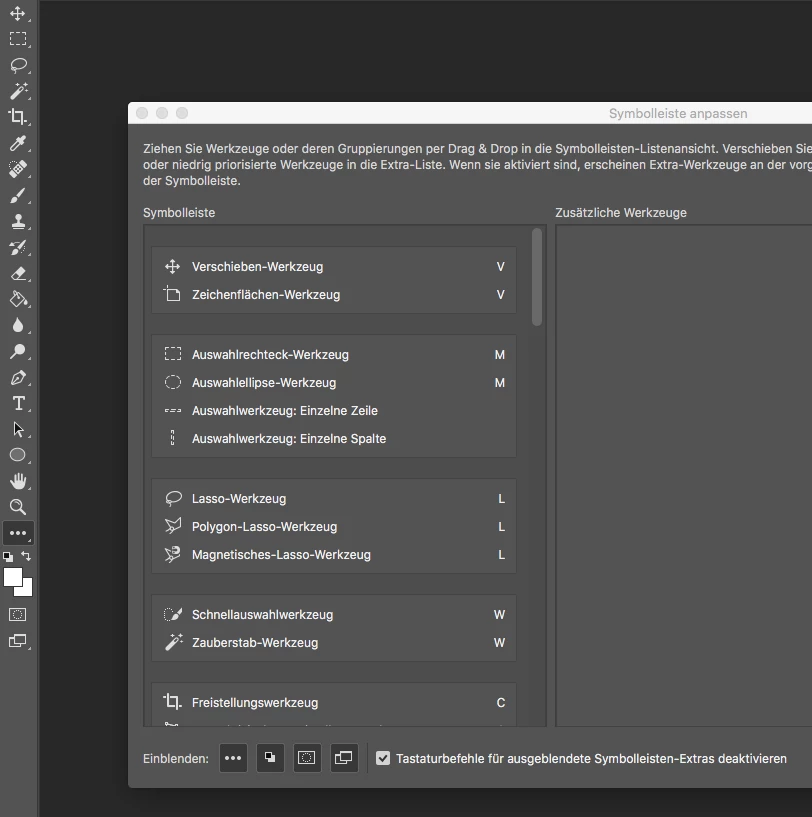Click the shortcut L of Lasso-Werkzeug
Viewport: 812px width, 817px height.
click(x=501, y=499)
